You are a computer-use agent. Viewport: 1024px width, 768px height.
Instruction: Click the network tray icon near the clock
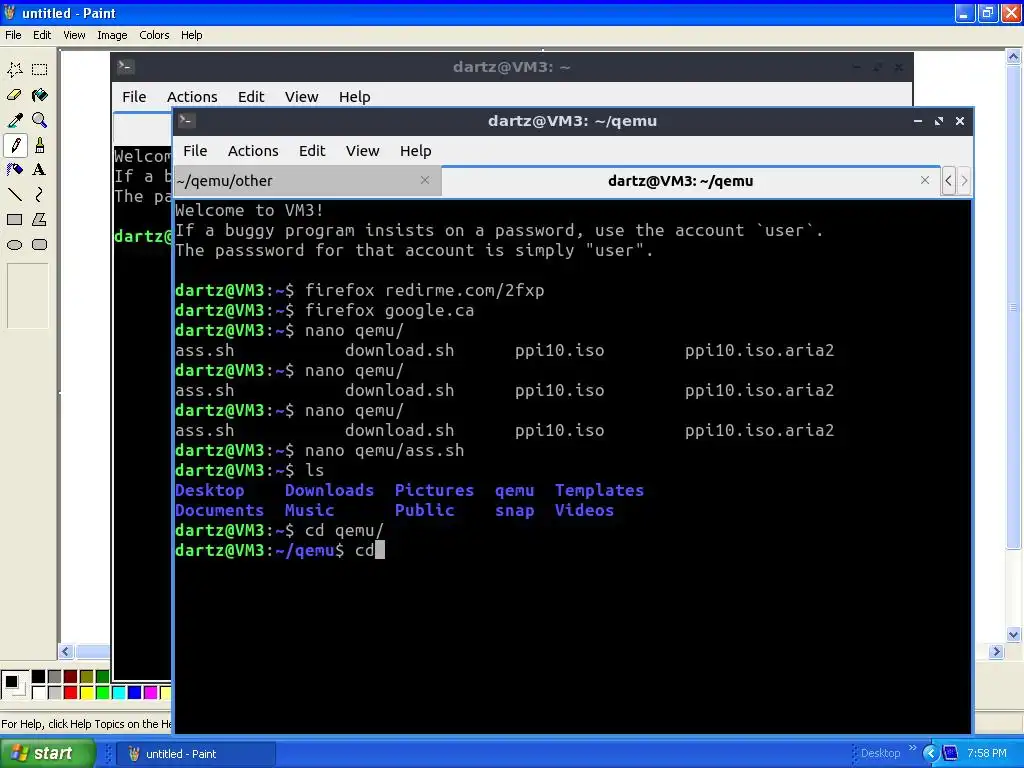click(x=950, y=754)
